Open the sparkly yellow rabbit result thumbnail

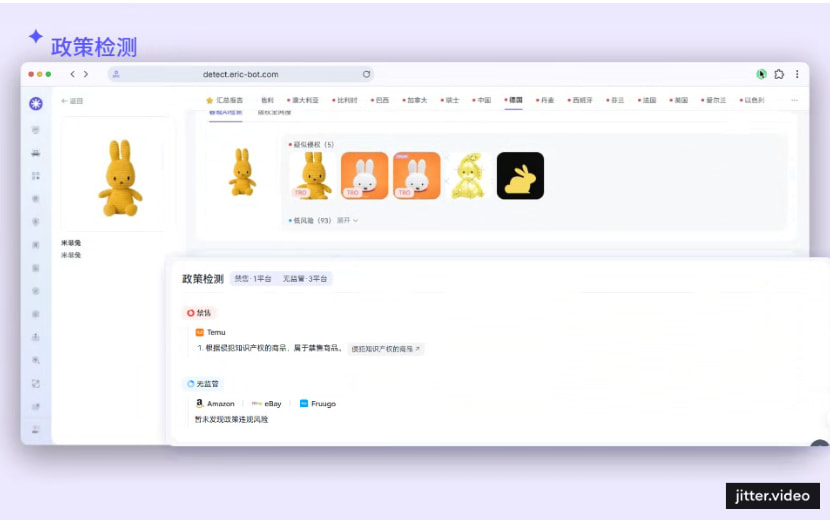click(468, 176)
